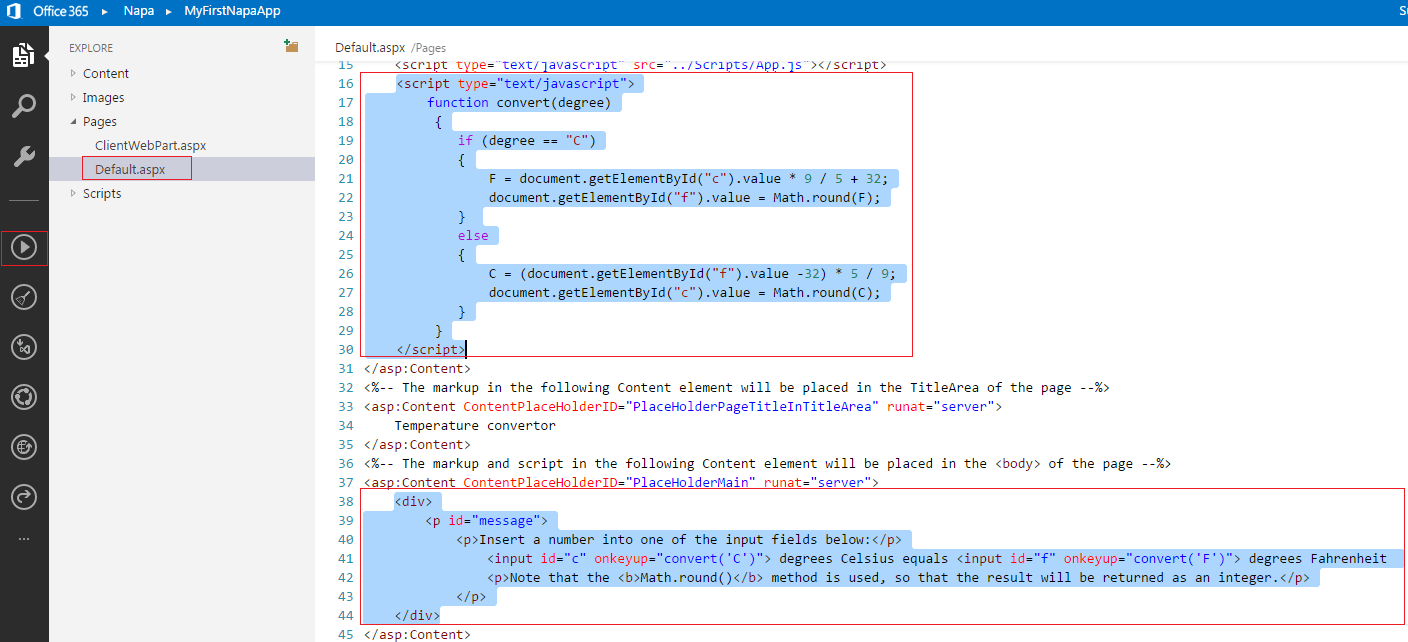
Task: Place cursor on line 17 function convert
Action: click(519, 102)
